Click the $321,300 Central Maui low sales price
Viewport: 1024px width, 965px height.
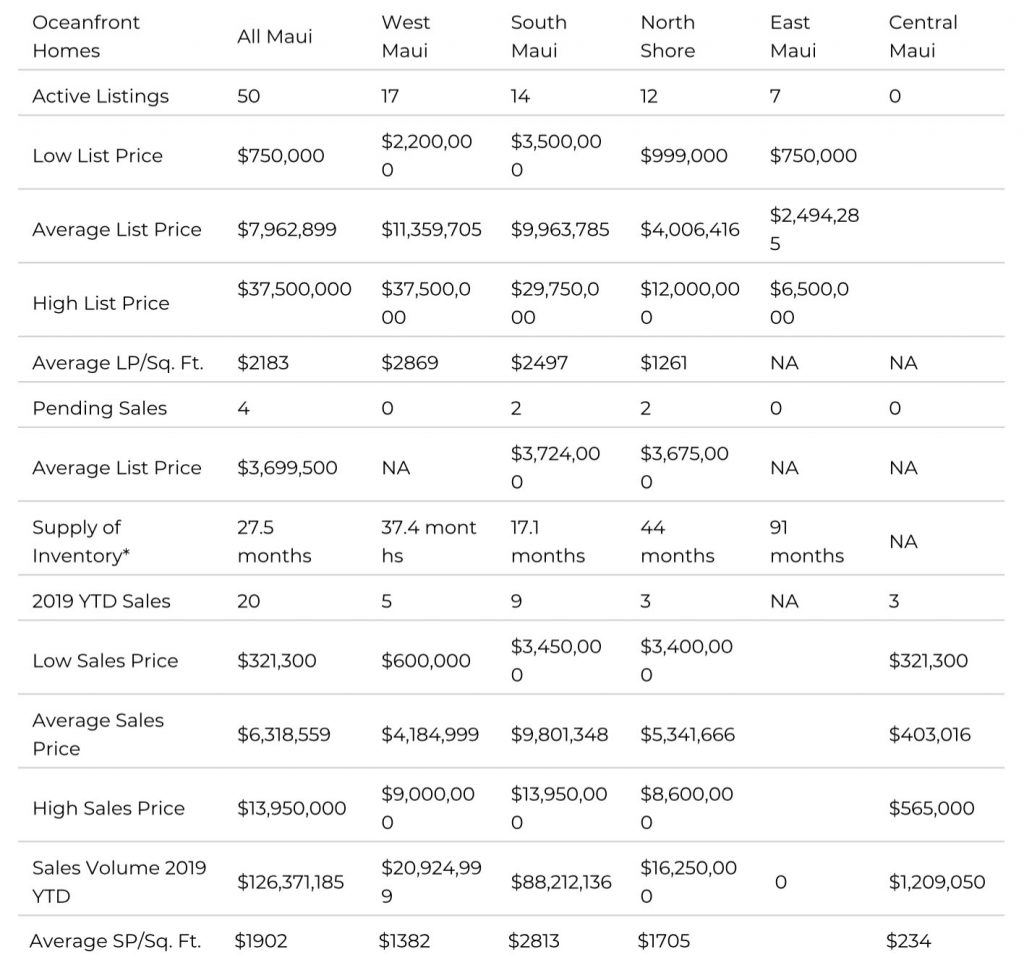(928, 661)
